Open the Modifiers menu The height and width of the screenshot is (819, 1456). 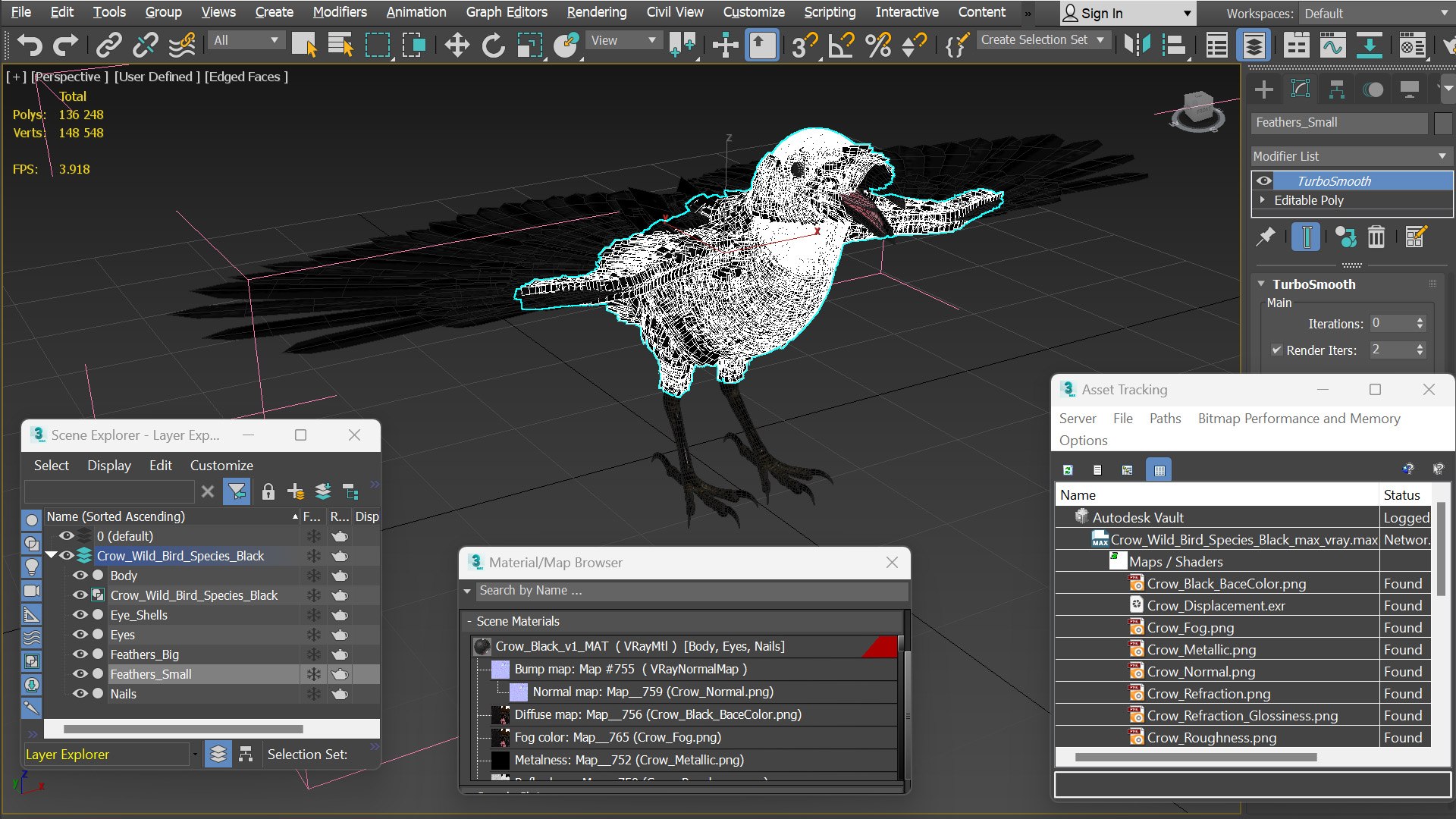pos(339,12)
